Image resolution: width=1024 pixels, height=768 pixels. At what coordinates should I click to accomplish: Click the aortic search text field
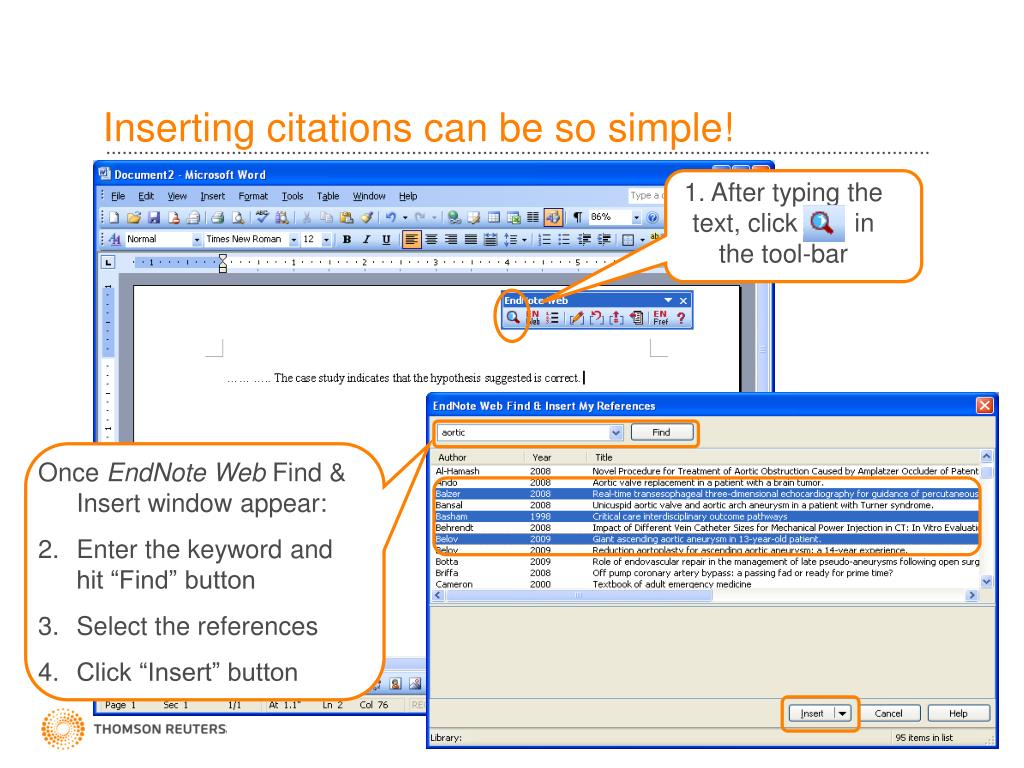click(523, 432)
